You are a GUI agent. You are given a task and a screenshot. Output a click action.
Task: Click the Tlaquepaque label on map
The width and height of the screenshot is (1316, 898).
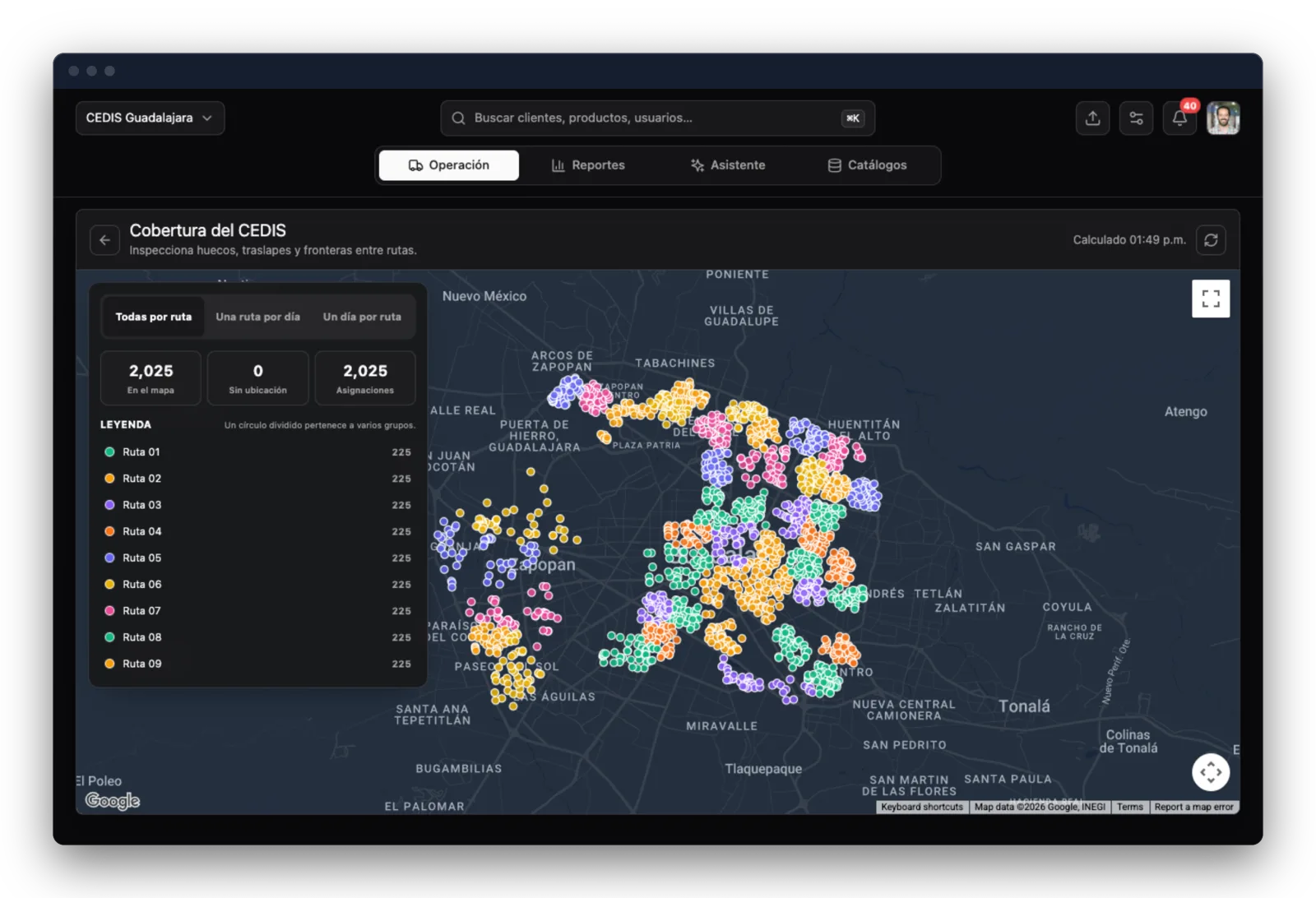763,769
